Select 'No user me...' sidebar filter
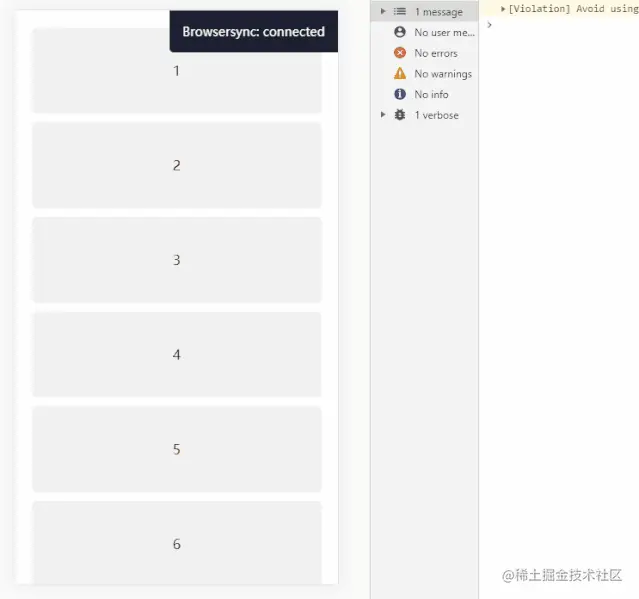The image size is (639, 599). pyautogui.click(x=424, y=32)
